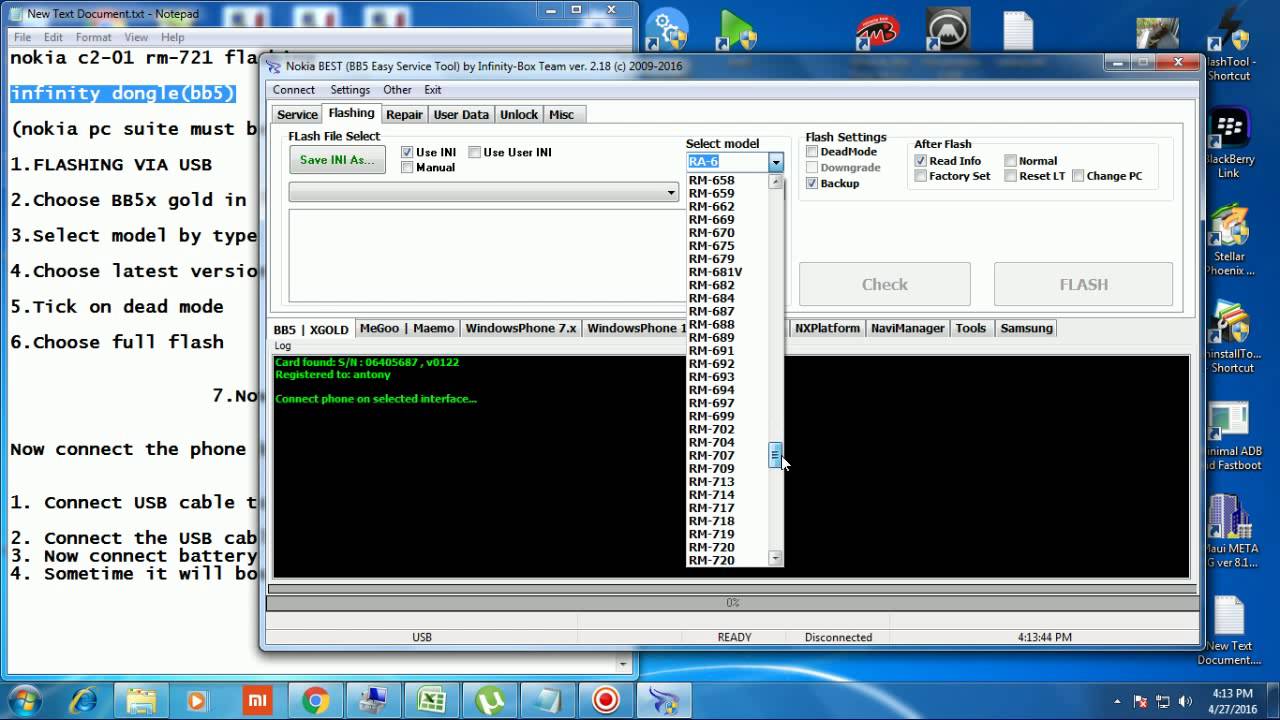Open the NaviManager tab

(x=907, y=328)
